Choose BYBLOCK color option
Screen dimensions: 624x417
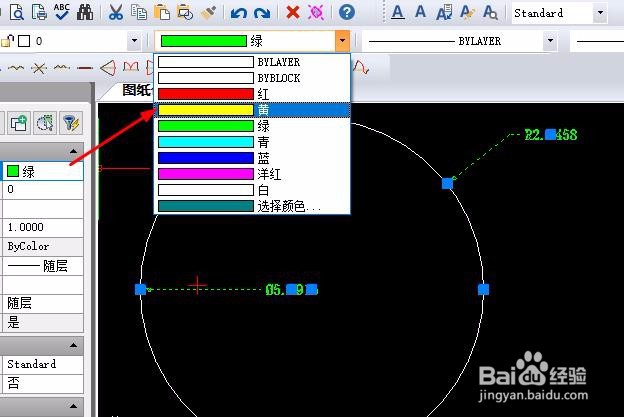tap(252, 78)
